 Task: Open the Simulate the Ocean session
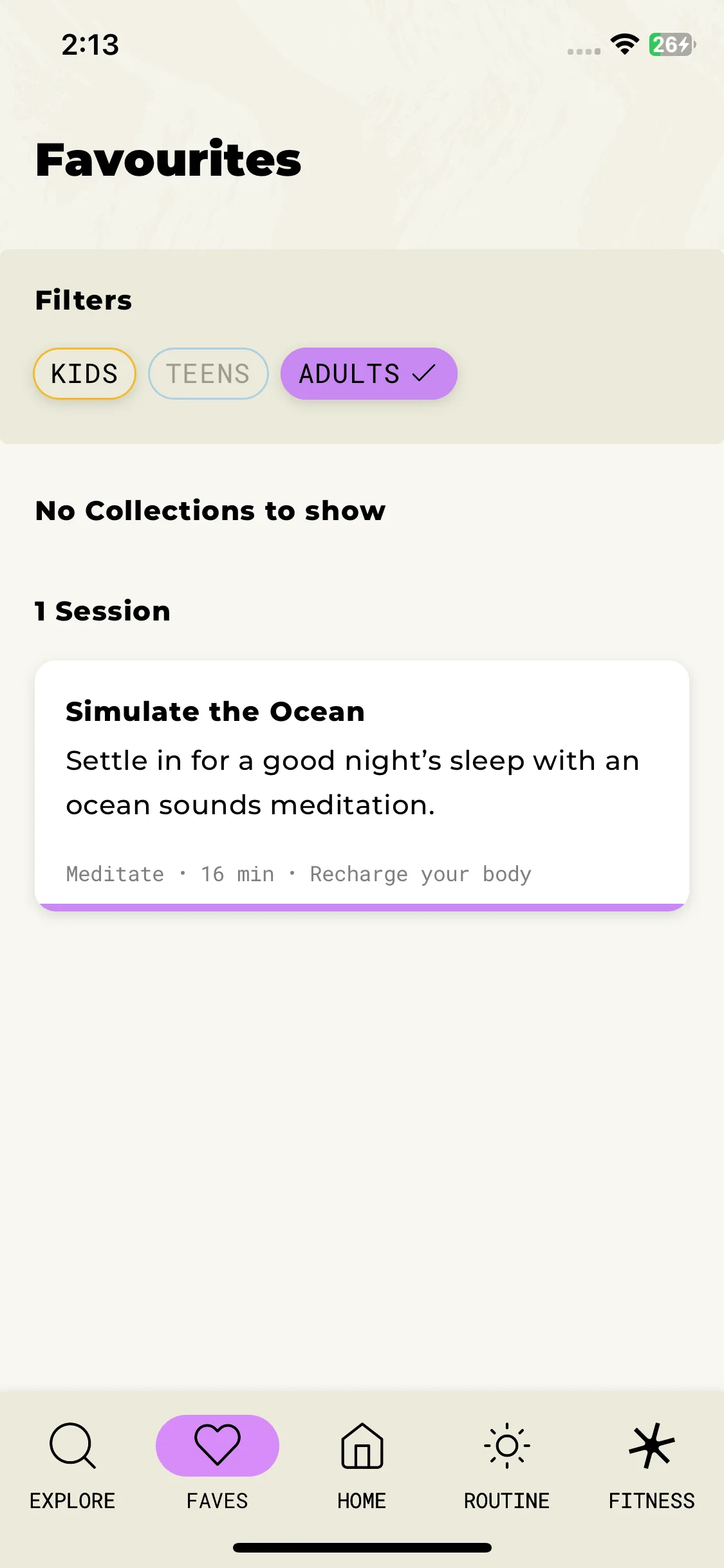362,785
